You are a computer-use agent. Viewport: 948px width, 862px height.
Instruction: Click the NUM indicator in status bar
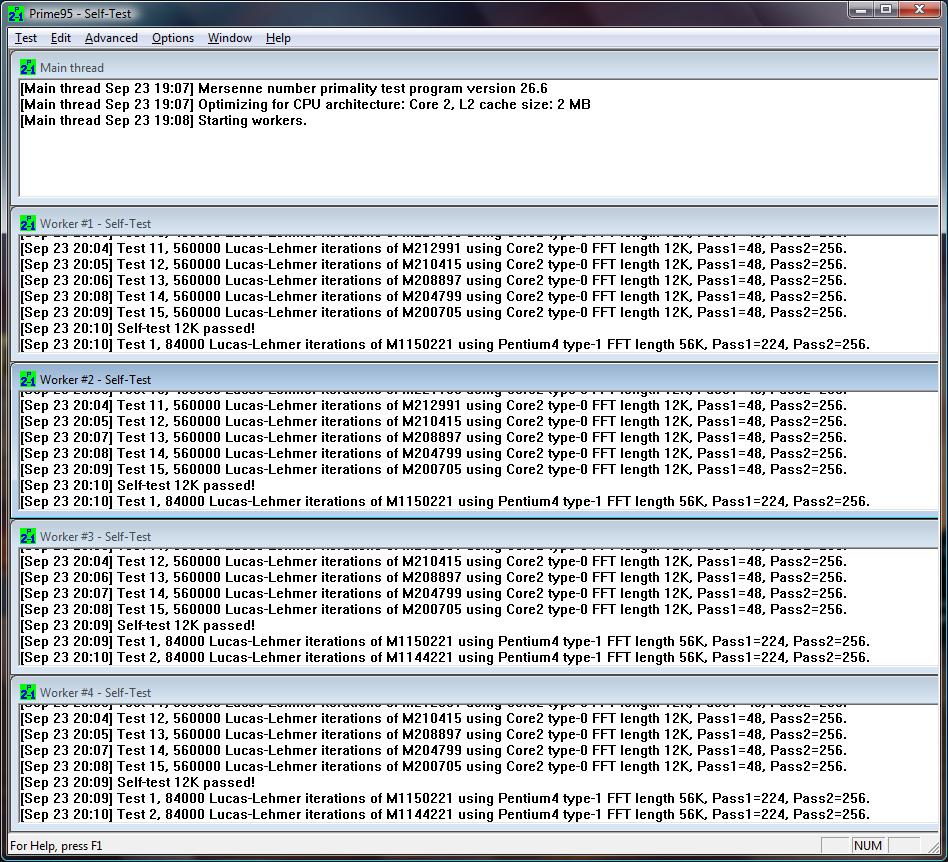click(x=868, y=845)
